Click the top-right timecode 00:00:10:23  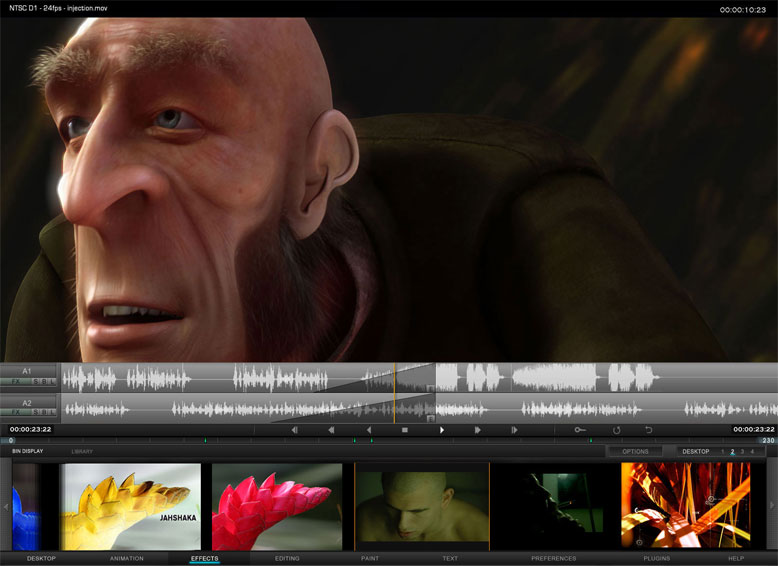743,10
